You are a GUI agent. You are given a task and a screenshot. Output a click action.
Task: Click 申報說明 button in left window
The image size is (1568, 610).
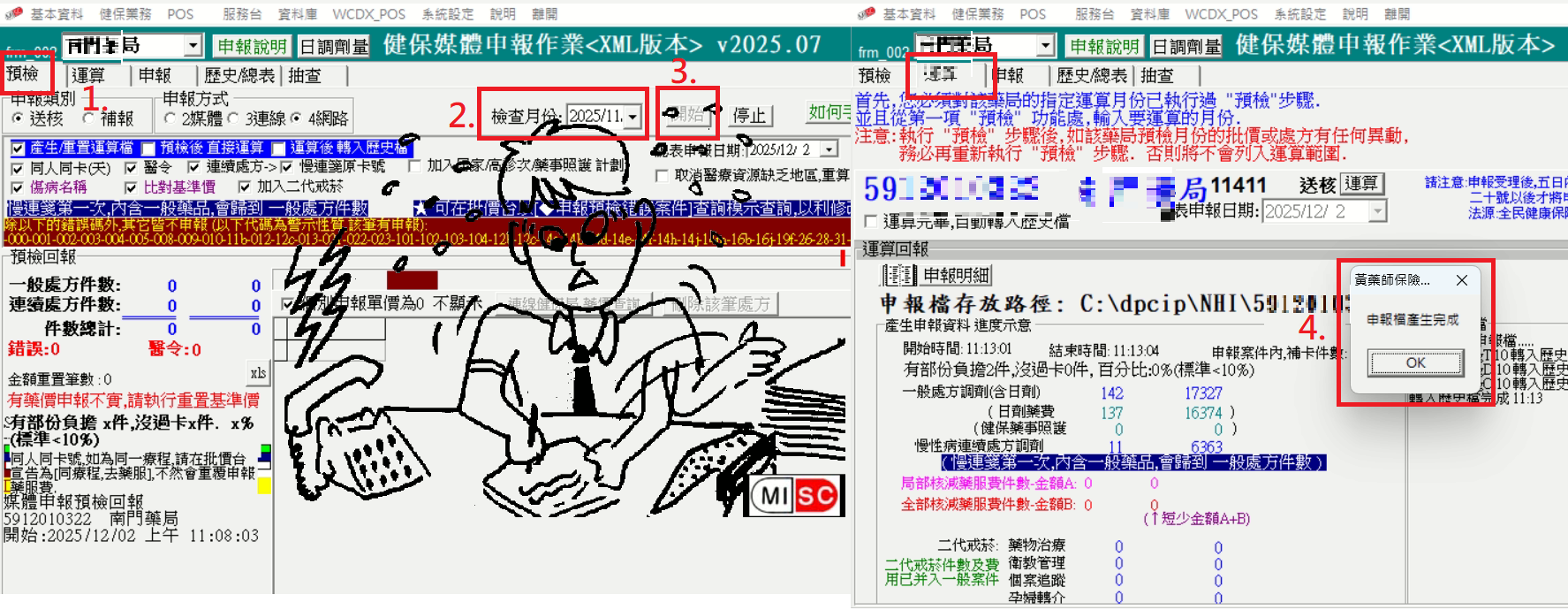(x=253, y=46)
